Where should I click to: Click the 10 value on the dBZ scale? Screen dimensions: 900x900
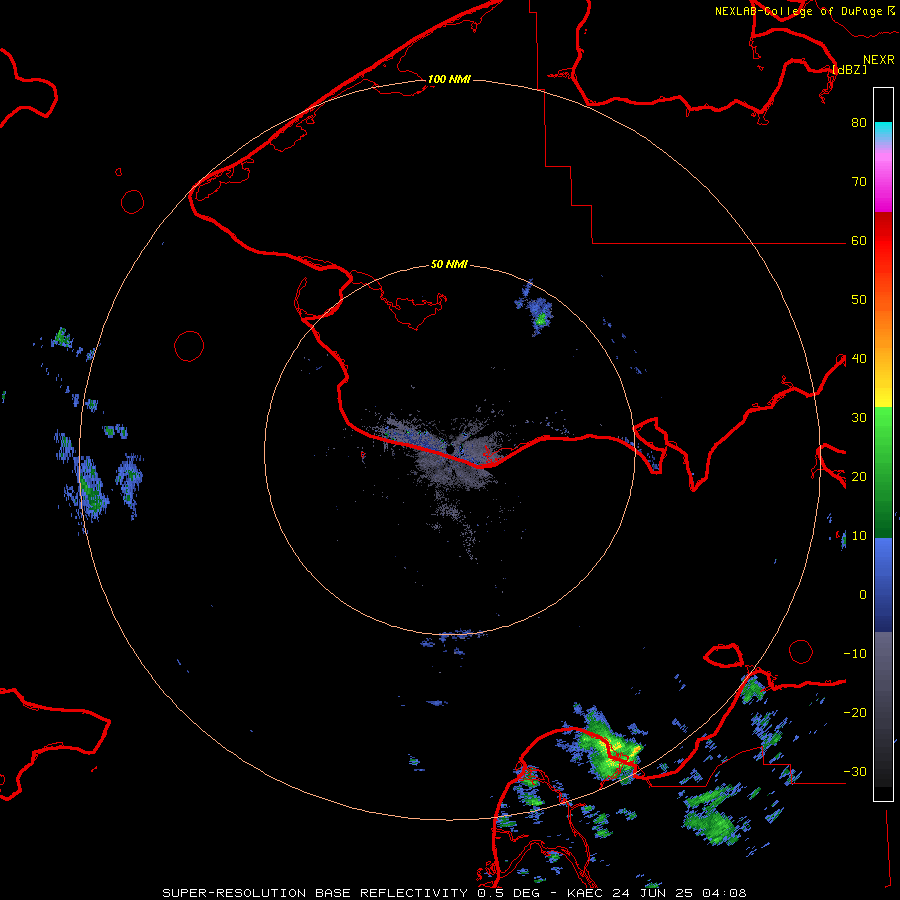859,536
